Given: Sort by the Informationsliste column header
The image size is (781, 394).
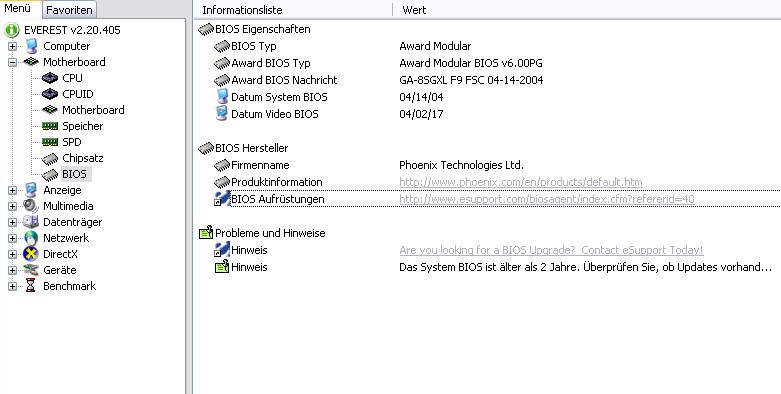Looking at the screenshot, I should coord(293,10).
